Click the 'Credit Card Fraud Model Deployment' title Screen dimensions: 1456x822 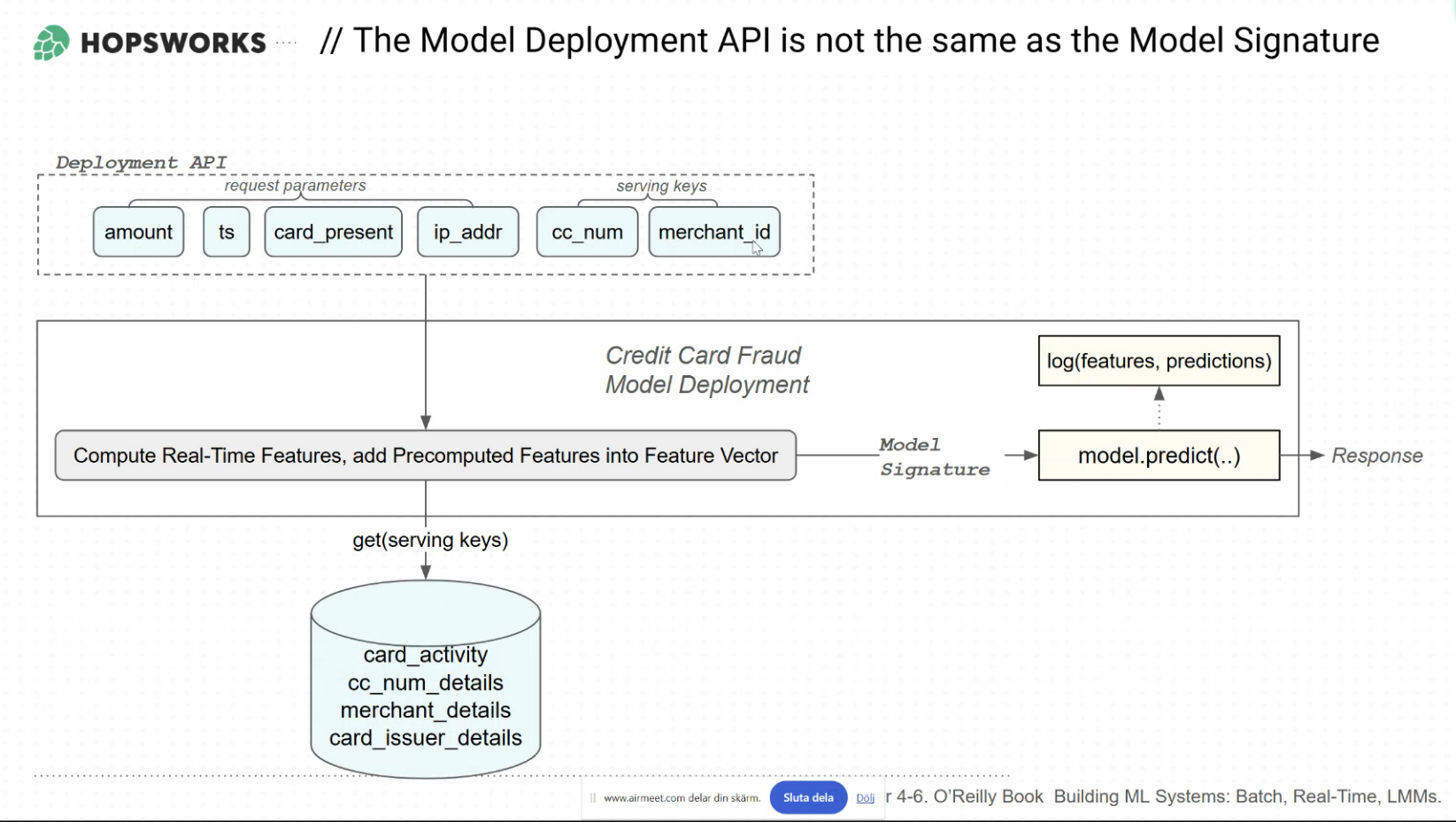(706, 370)
